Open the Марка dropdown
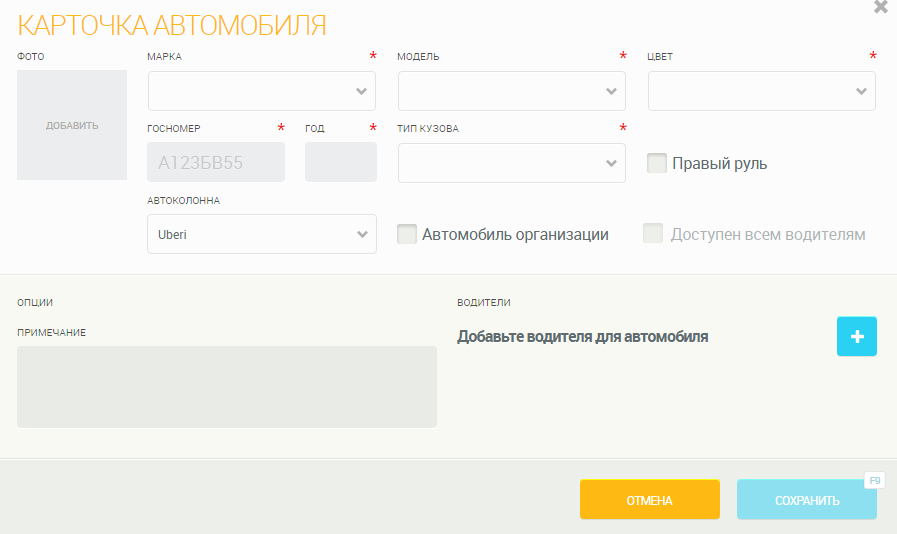 tap(261, 91)
